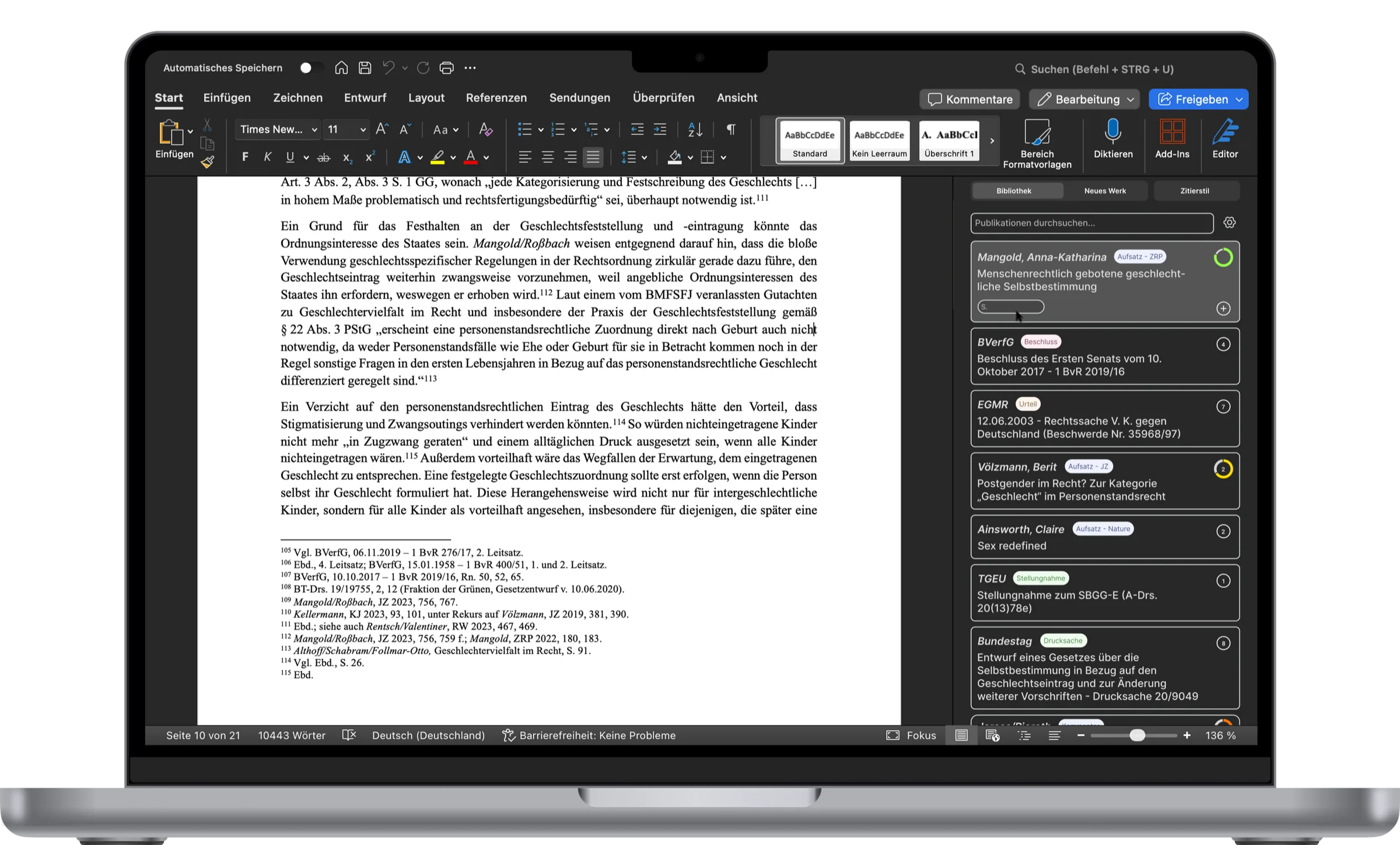The height and width of the screenshot is (845, 1400).
Task: Click the zoom slider handle
Action: (1137, 735)
